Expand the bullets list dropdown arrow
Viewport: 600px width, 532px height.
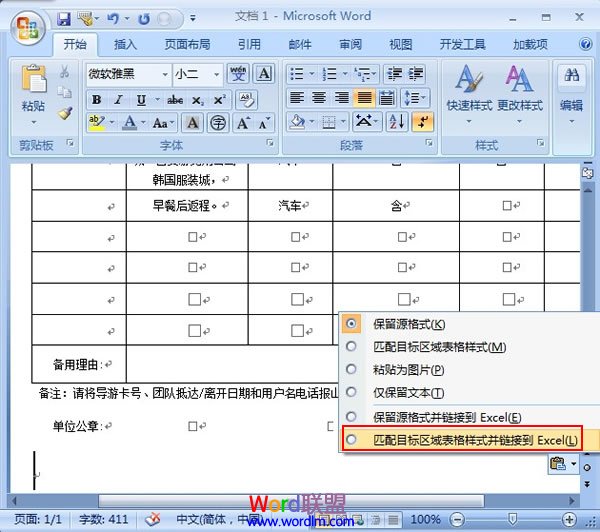pos(312,73)
